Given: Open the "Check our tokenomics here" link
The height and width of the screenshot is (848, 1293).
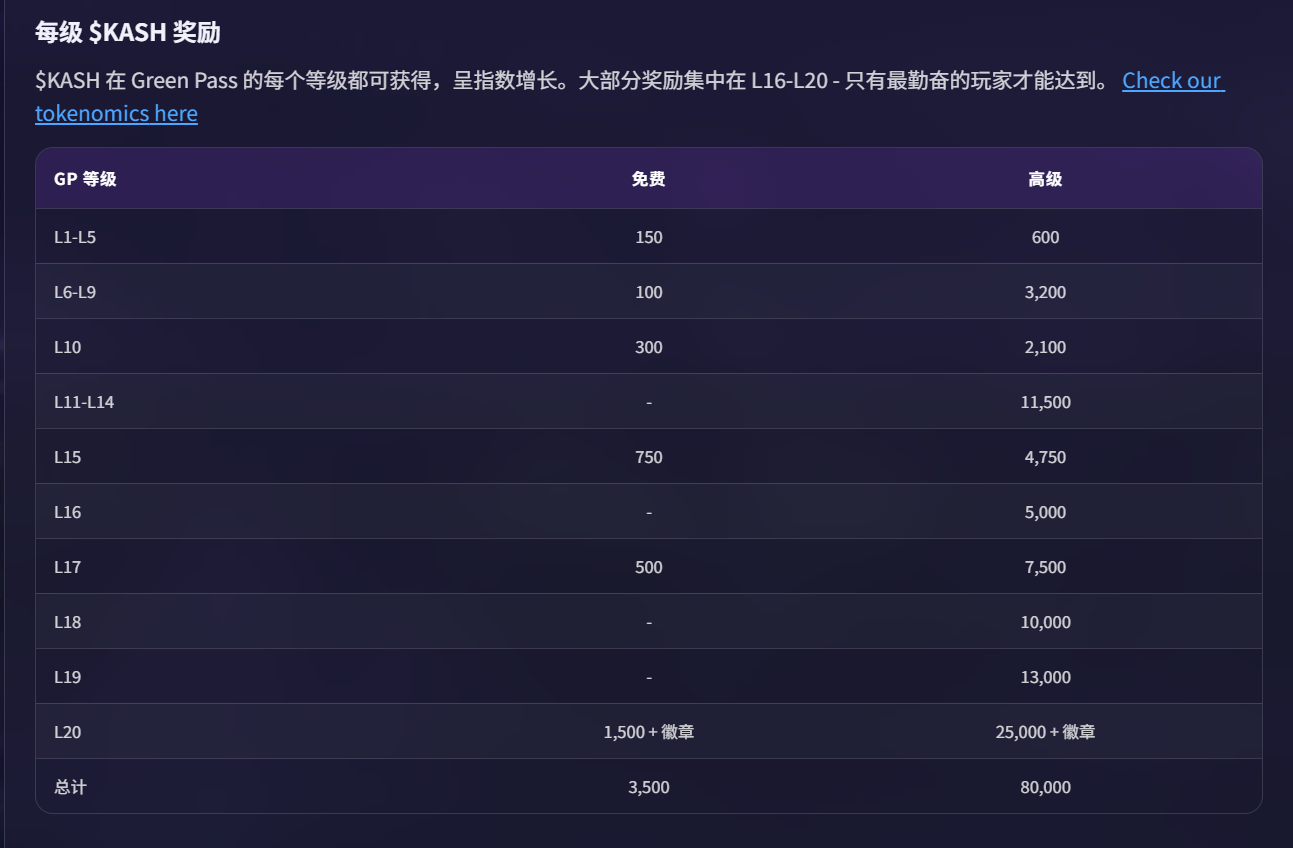Looking at the screenshot, I should pos(1172,81).
